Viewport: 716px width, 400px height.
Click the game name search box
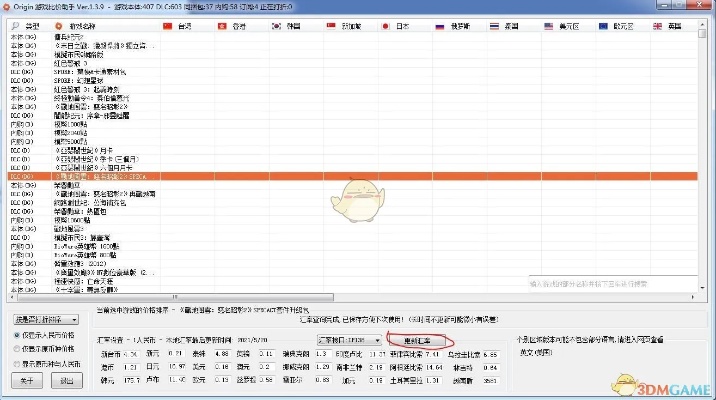click(613, 284)
